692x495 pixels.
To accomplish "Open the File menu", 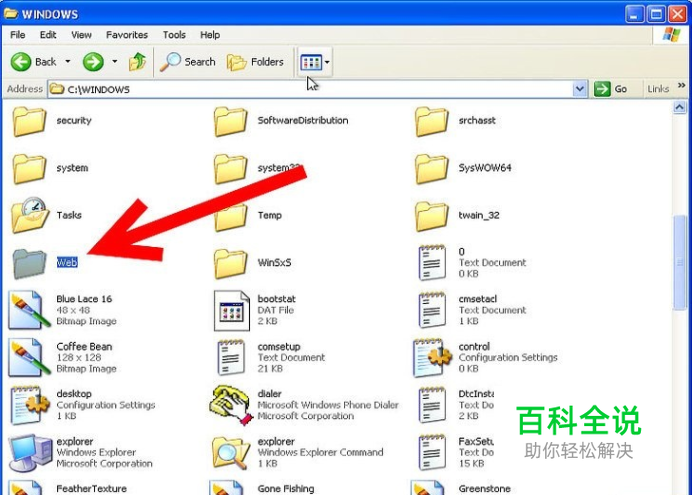I will [18, 35].
